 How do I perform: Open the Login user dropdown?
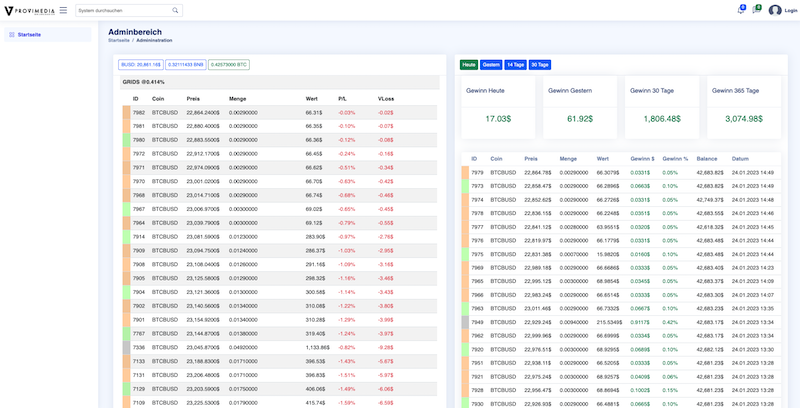click(791, 10)
